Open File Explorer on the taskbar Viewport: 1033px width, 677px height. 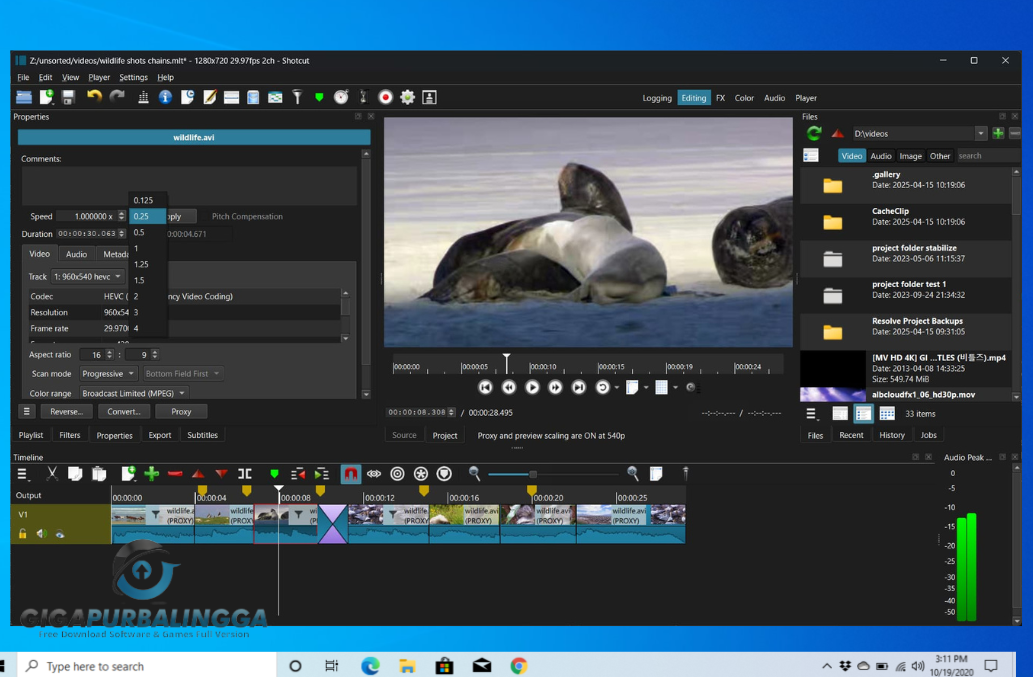tap(407, 666)
